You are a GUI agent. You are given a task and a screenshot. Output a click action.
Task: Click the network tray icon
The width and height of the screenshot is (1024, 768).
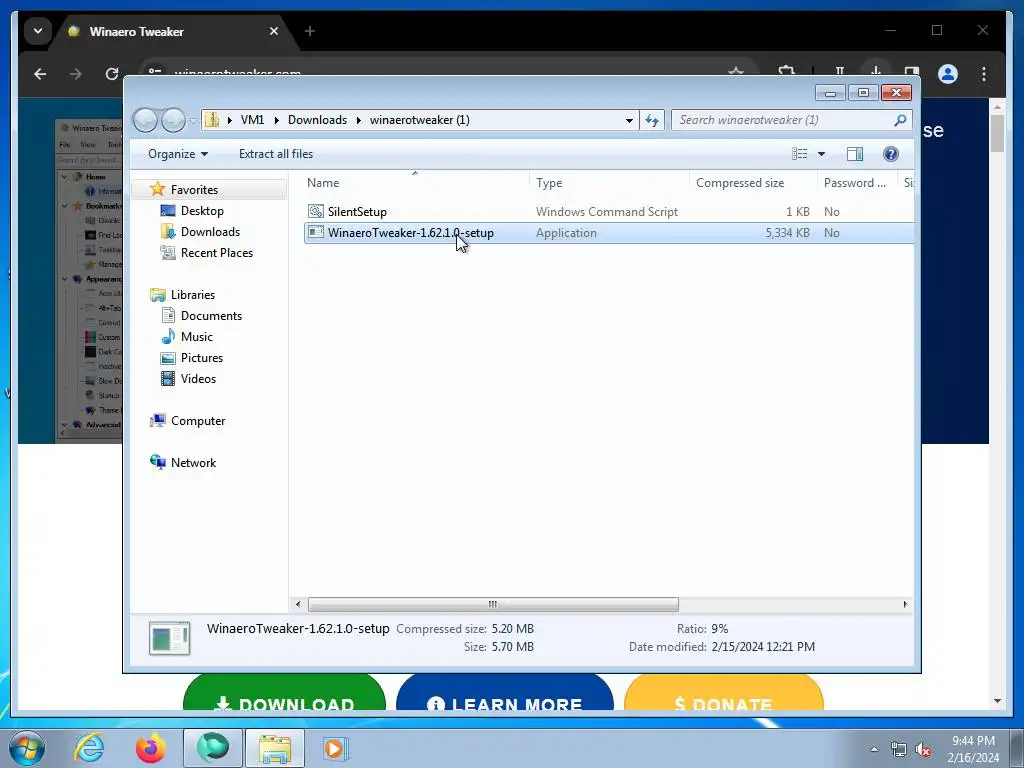(899, 750)
